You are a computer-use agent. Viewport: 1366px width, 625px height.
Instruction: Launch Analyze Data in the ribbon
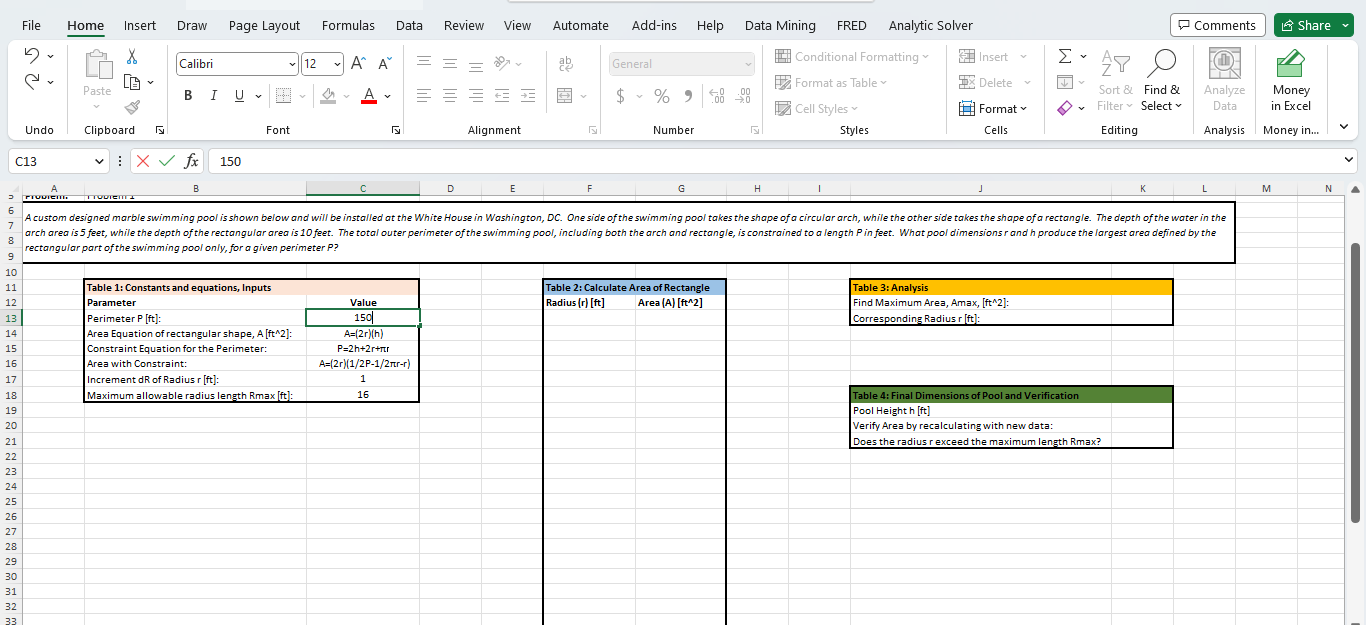pyautogui.click(x=1224, y=80)
